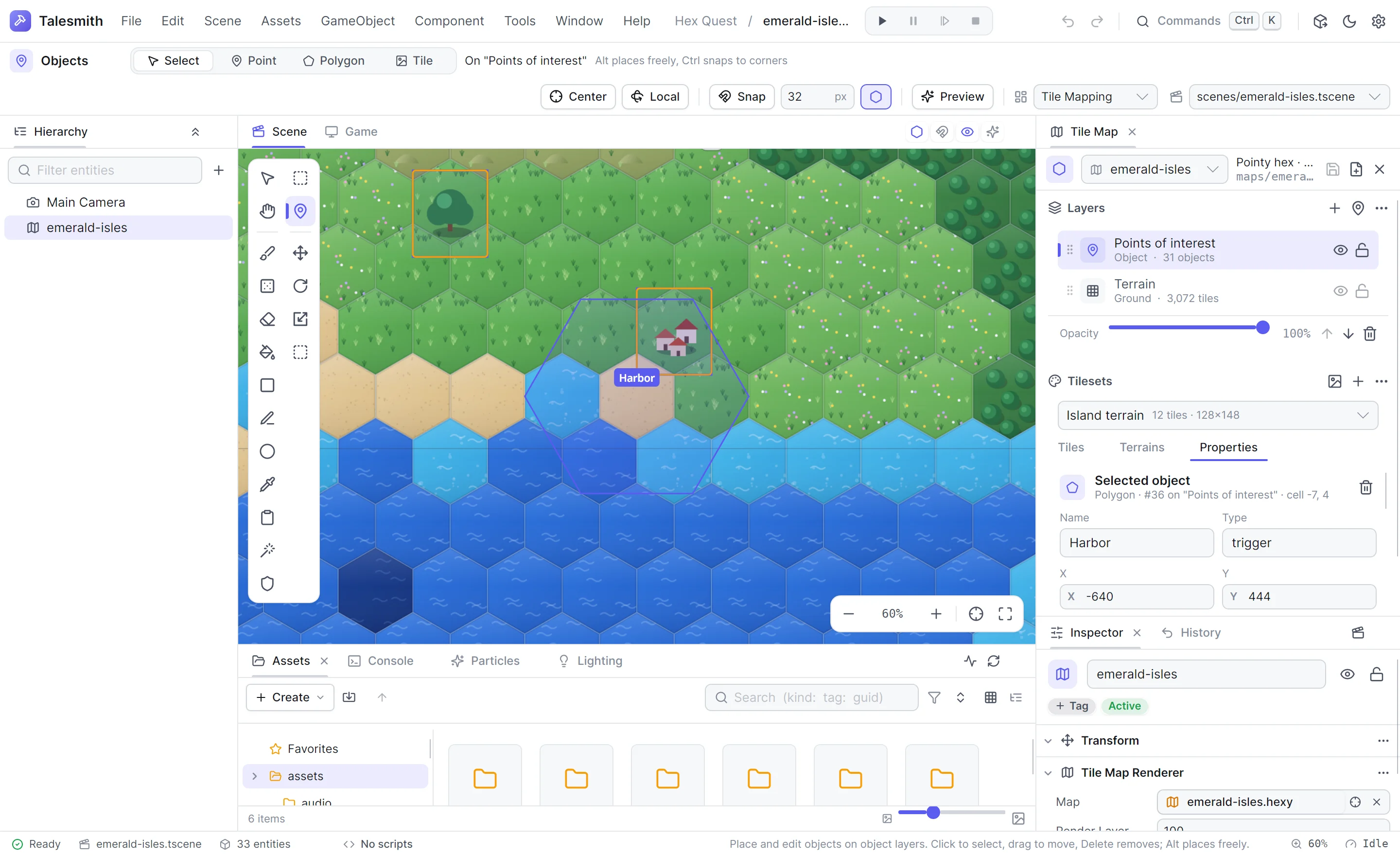Image resolution: width=1400 pixels, height=856 pixels.
Task: Toggle visibility of Terrain layer
Action: pyautogui.click(x=1340, y=291)
